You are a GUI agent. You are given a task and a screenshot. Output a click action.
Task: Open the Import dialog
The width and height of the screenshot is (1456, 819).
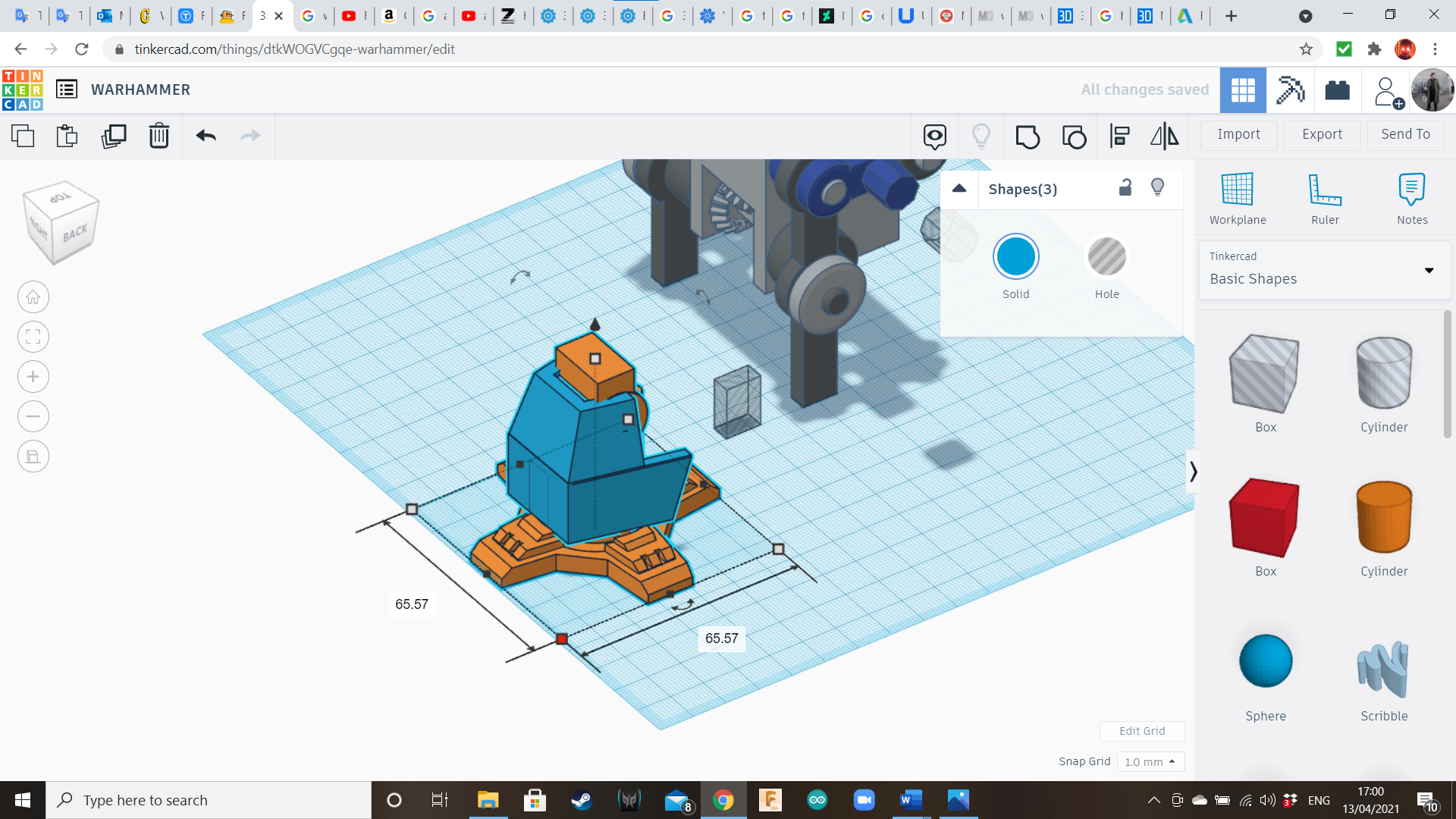point(1238,134)
